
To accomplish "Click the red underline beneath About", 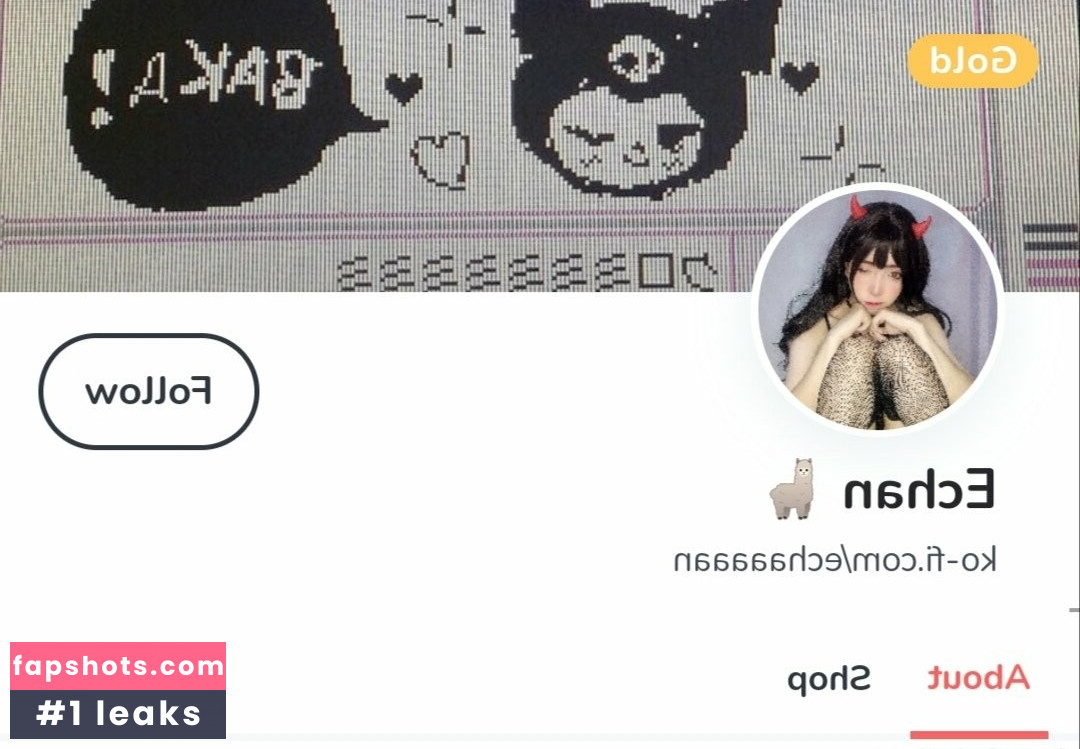I will tap(979, 735).
